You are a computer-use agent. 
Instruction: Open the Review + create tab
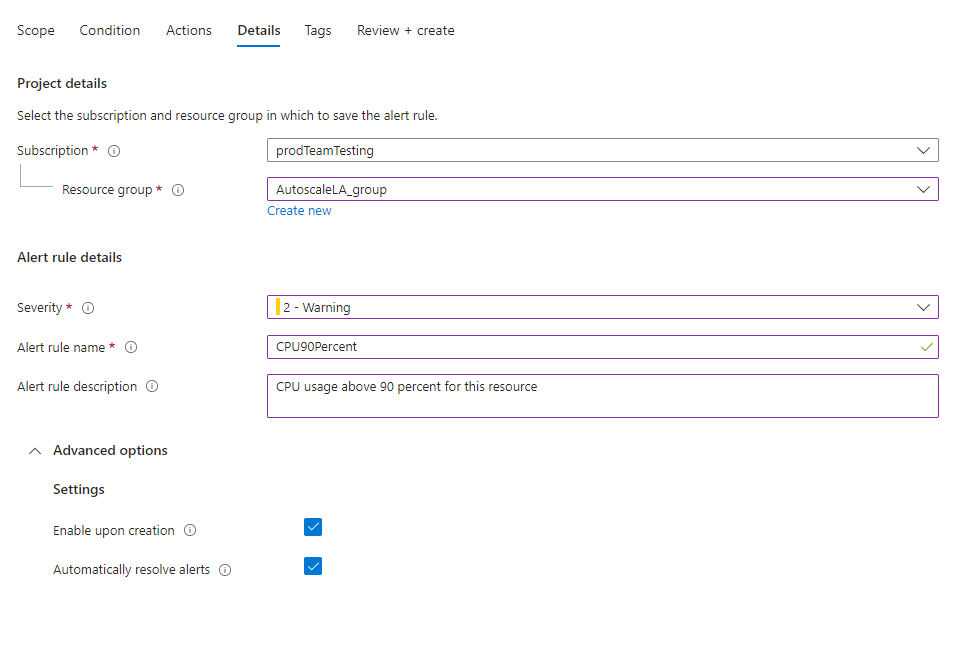click(x=405, y=31)
